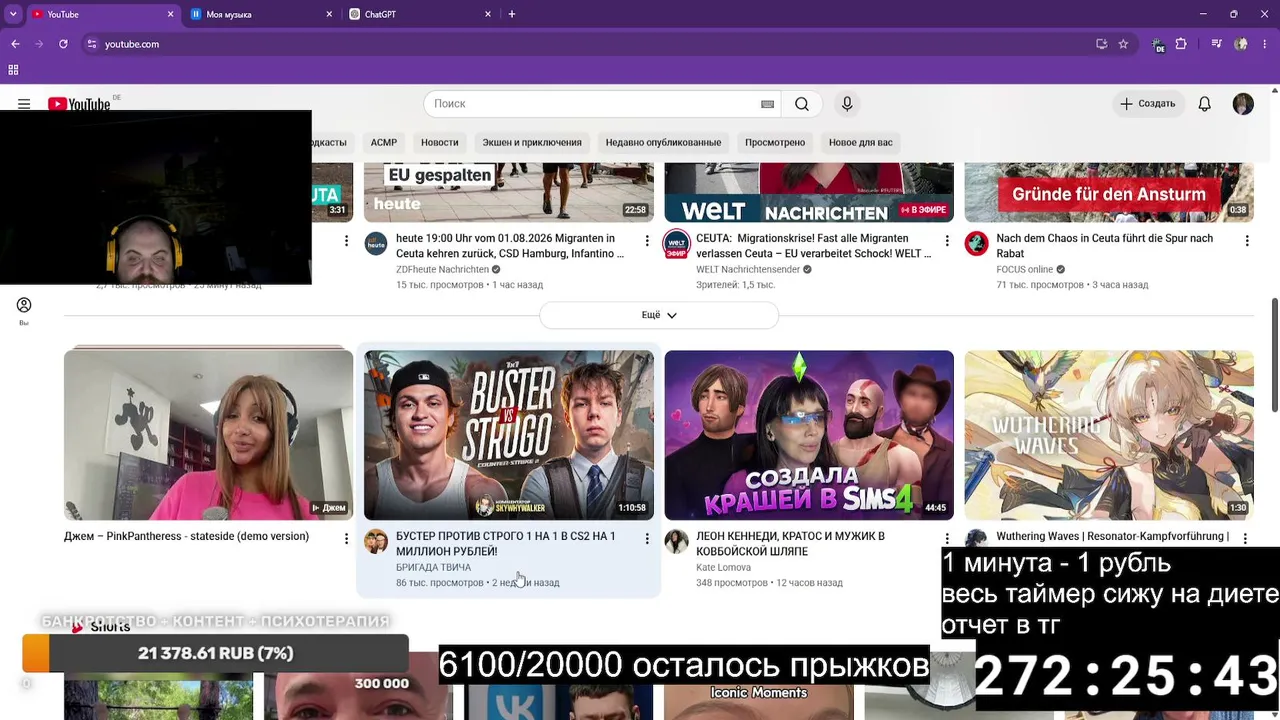1280x720 pixels.
Task: Open options menu for Wuthering Waves video
Action: pyautogui.click(x=1245, y=539)
